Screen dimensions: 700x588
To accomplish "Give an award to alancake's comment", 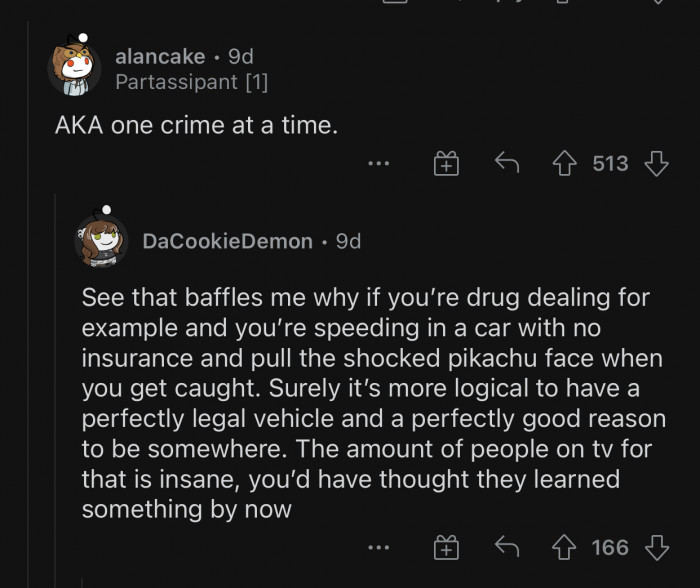I will (445, 164).
